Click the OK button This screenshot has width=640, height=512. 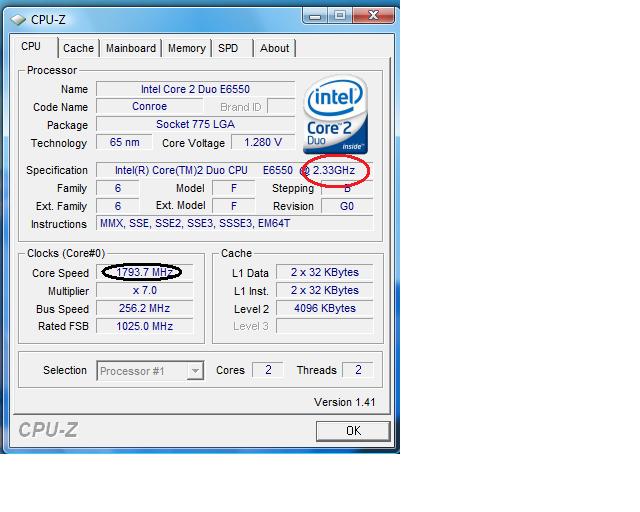(x=353, y=431)
